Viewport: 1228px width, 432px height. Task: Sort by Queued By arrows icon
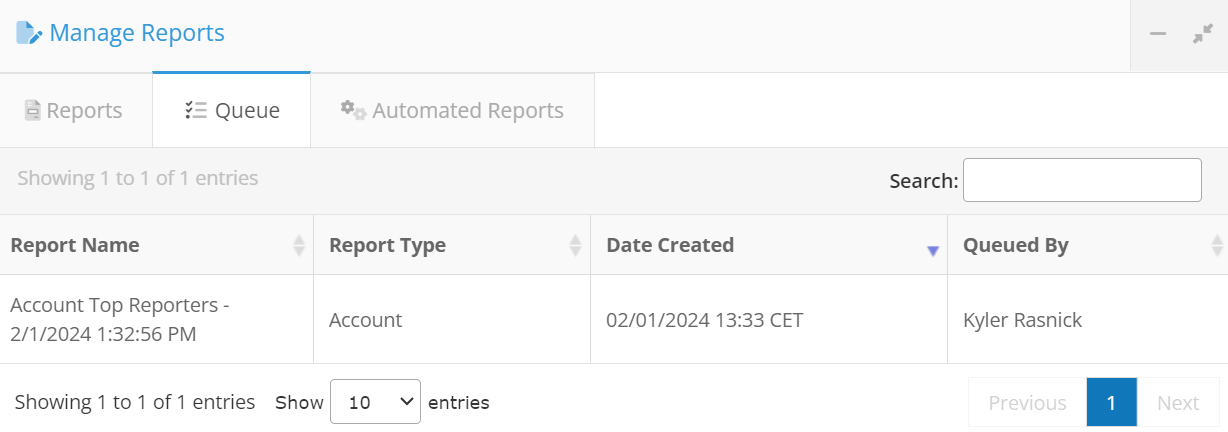pyautogui.click(x=1217, y=245)
